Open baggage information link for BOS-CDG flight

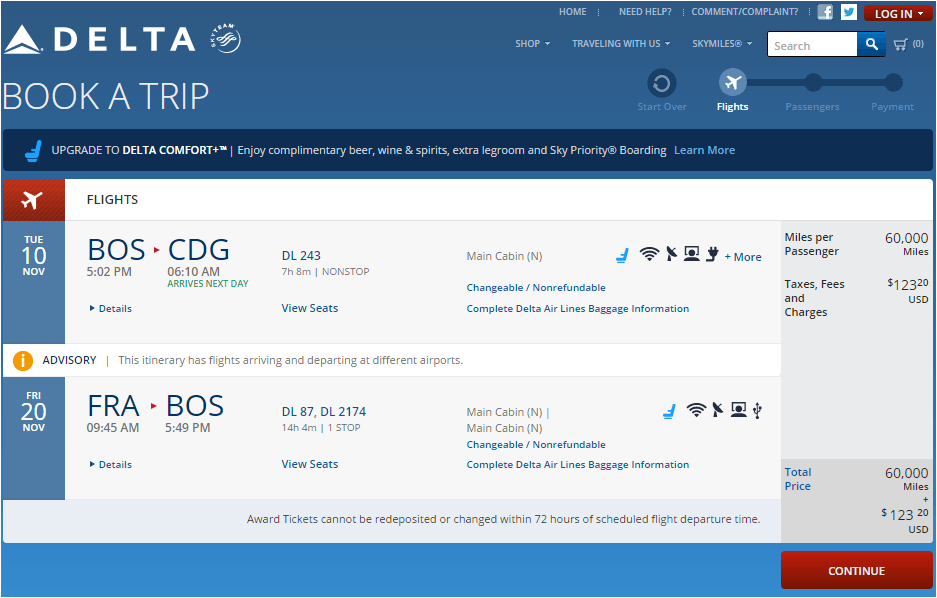pos(578,309)
